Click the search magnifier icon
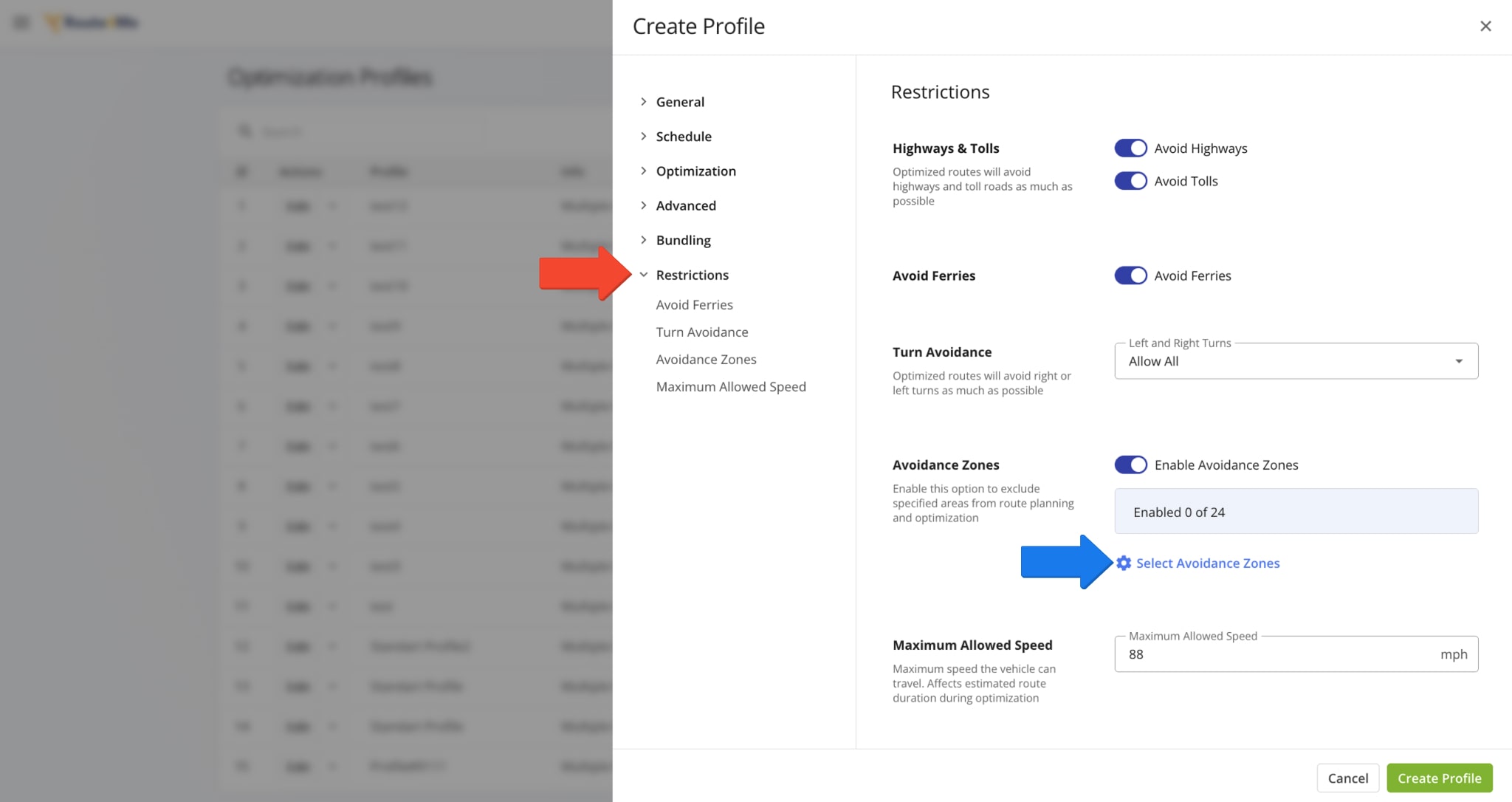 point(244,131)
